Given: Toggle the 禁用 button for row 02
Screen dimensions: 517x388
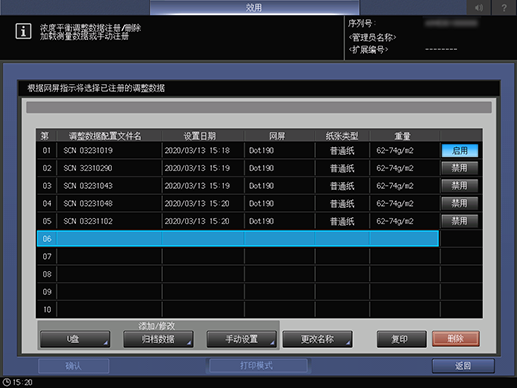Looking at the screenshot, I should [x=460, y=168].
